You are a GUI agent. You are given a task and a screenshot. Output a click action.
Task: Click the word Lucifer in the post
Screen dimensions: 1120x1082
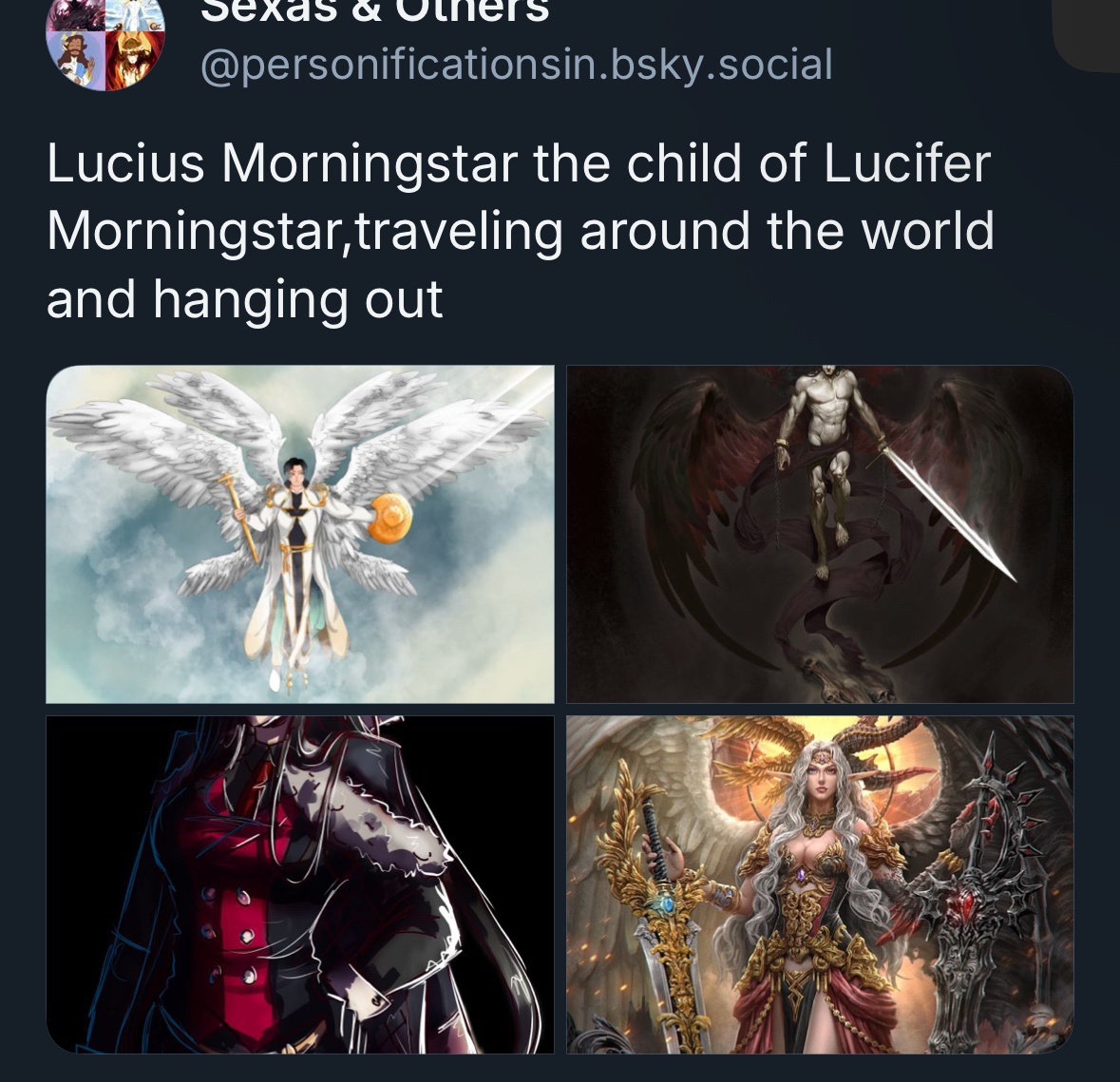pyautogui.click(x=907, y=162)
